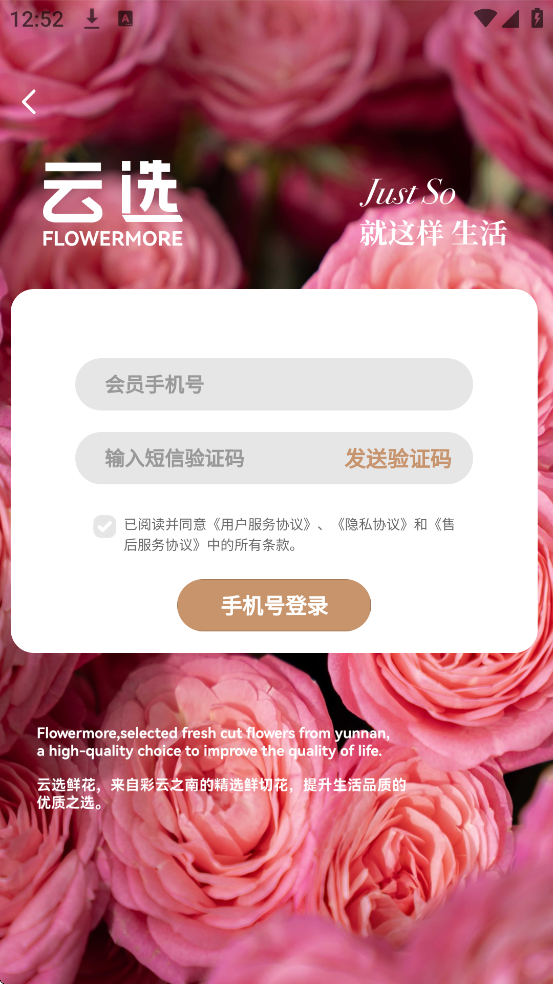This screenshot has height=984, width=553.
Task: Click 发送验证码 to send the code
Action: click(x=398, y=459)
